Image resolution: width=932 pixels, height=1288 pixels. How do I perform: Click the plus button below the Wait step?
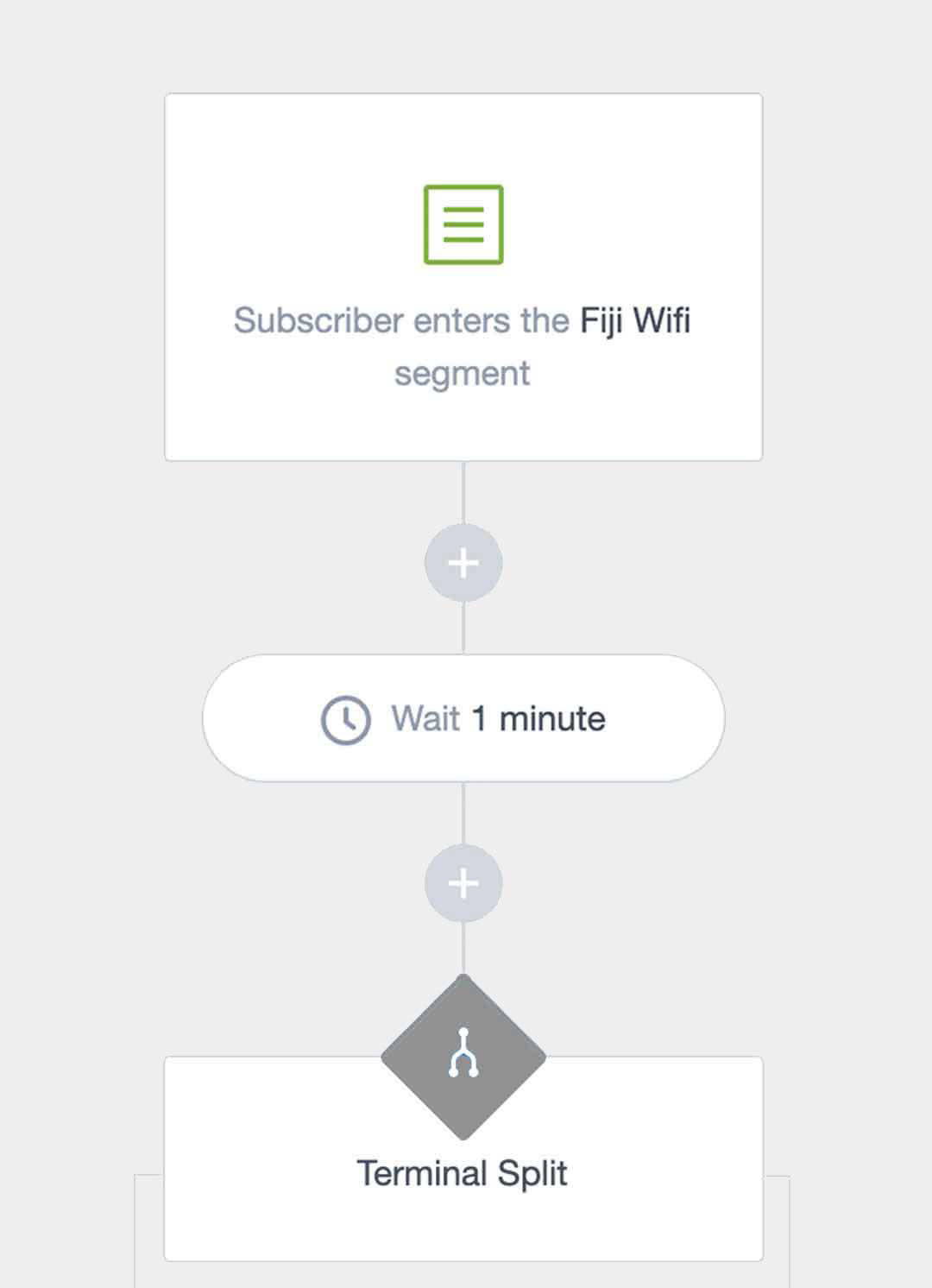pos(463,883)
